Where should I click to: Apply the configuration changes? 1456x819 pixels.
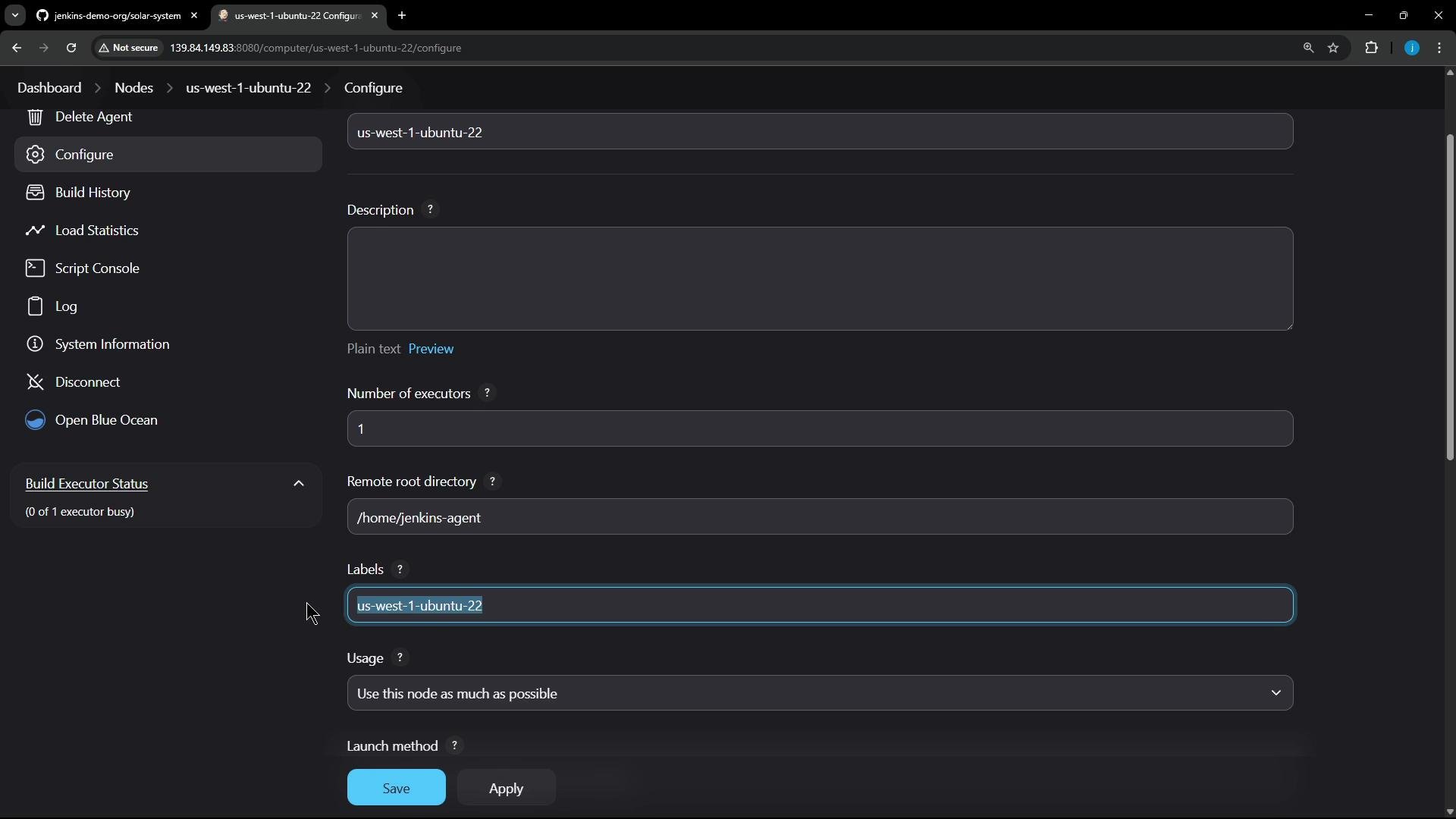(507, 788)
